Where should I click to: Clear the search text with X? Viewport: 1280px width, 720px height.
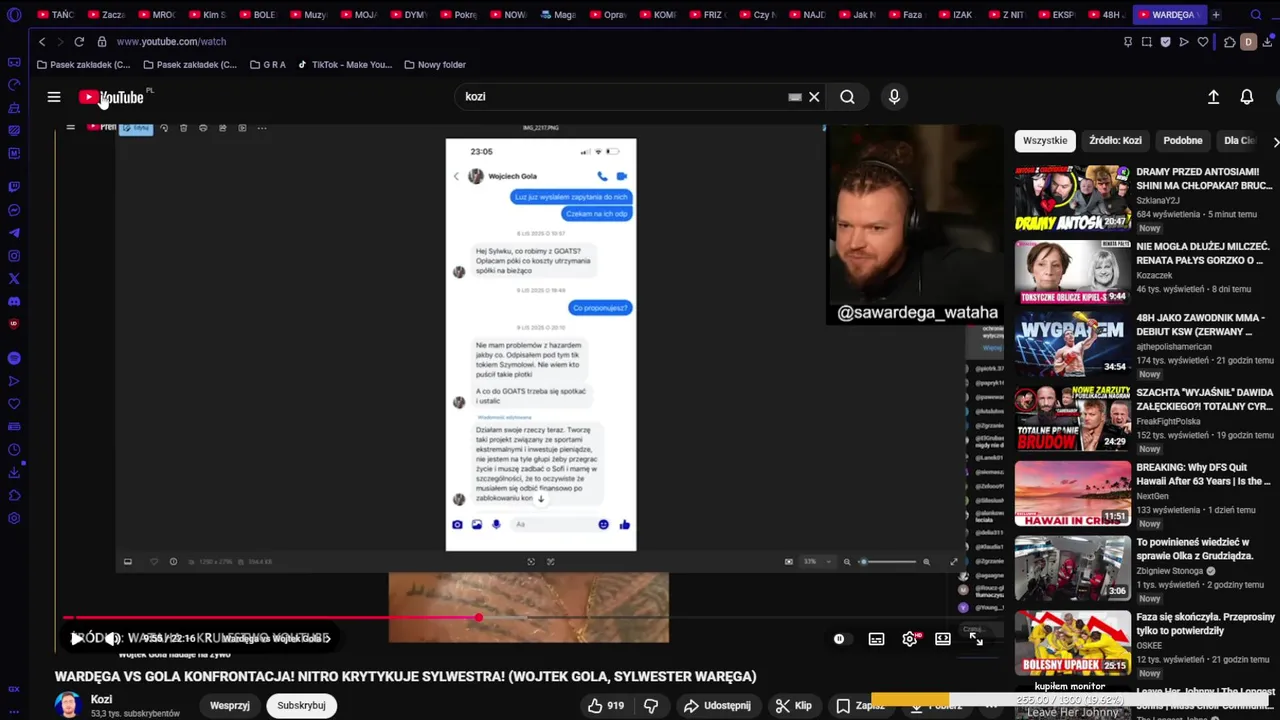[814, 97]
